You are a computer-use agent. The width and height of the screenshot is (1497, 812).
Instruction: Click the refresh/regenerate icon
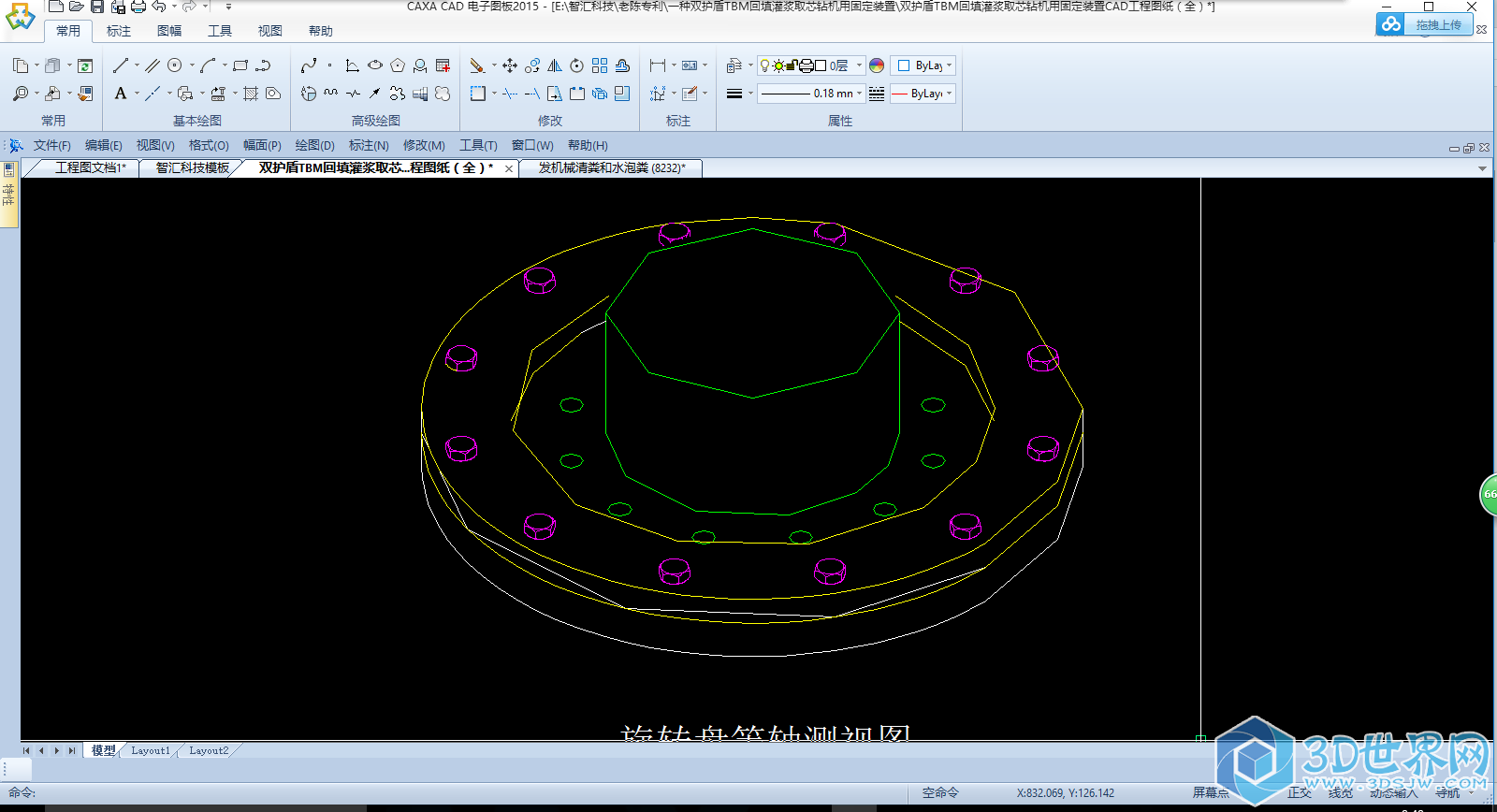85,65
